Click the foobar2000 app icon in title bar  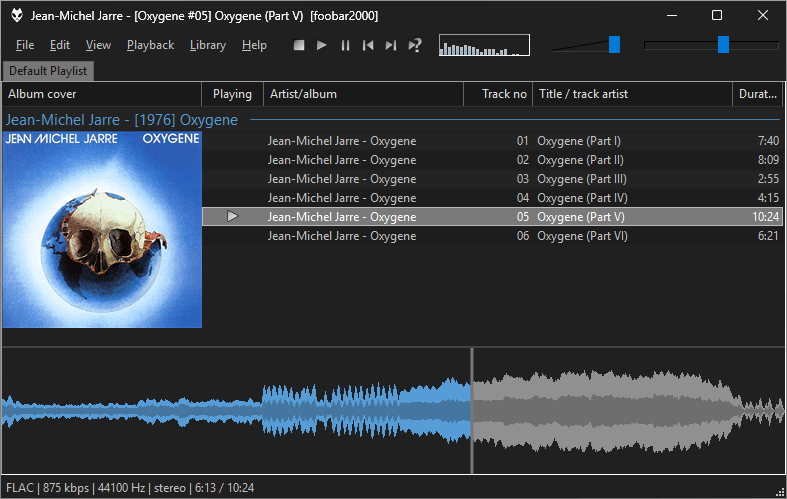coord(17,15)
